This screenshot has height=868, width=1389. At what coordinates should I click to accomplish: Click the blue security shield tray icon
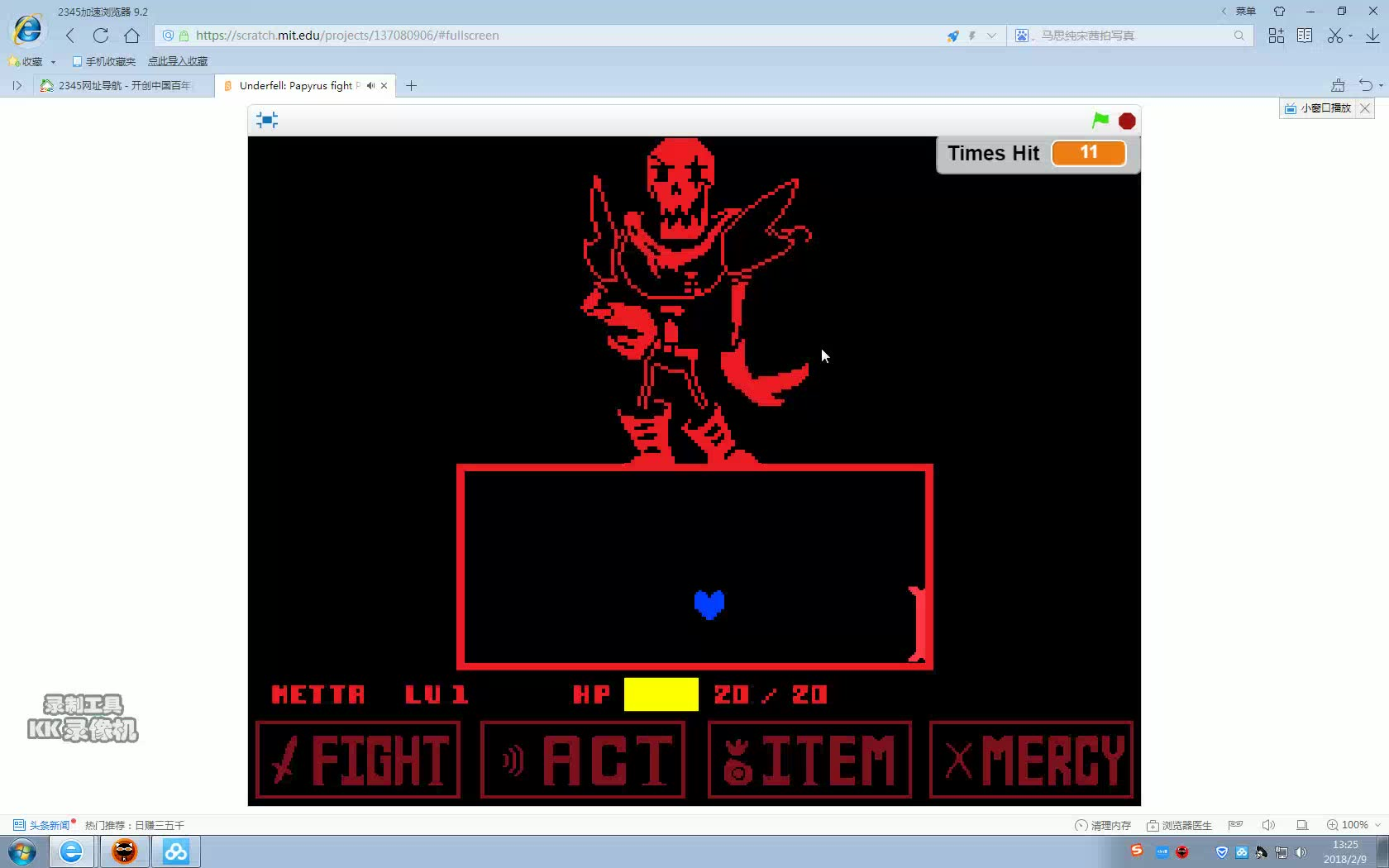point(1222,852)
